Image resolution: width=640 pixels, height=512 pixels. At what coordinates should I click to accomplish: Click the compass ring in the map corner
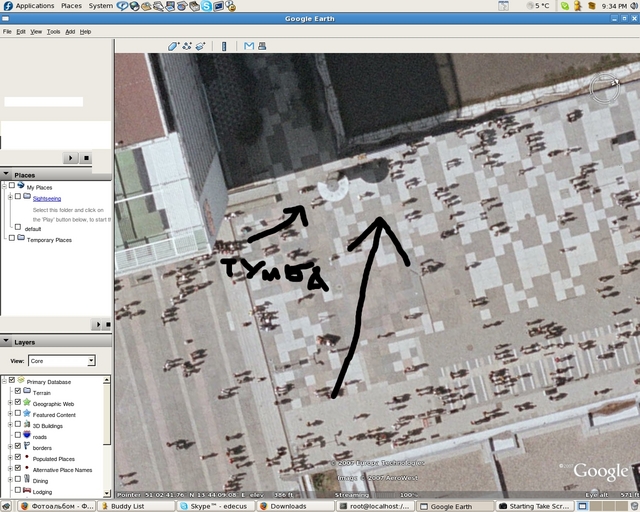click(604, 89)
